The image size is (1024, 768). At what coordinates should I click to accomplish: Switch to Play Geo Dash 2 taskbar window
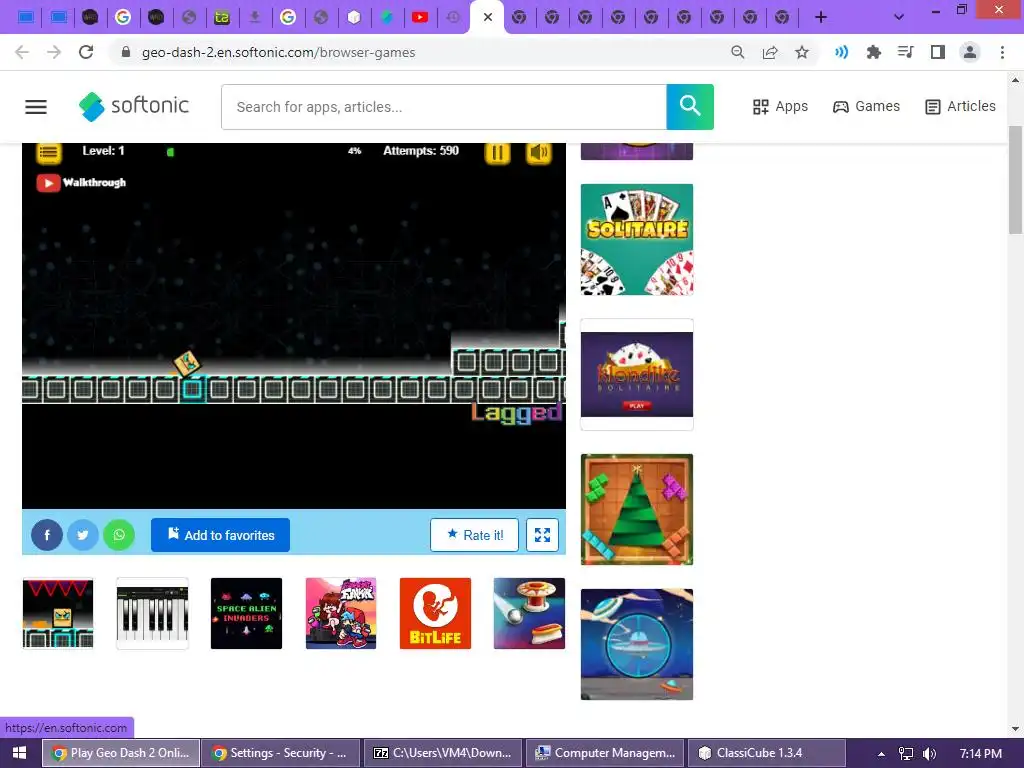(121, 753)
